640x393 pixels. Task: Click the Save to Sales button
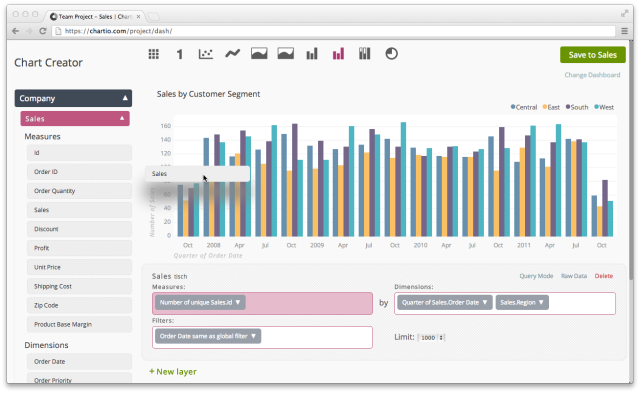pyautogui.click(x=593, y=55)
